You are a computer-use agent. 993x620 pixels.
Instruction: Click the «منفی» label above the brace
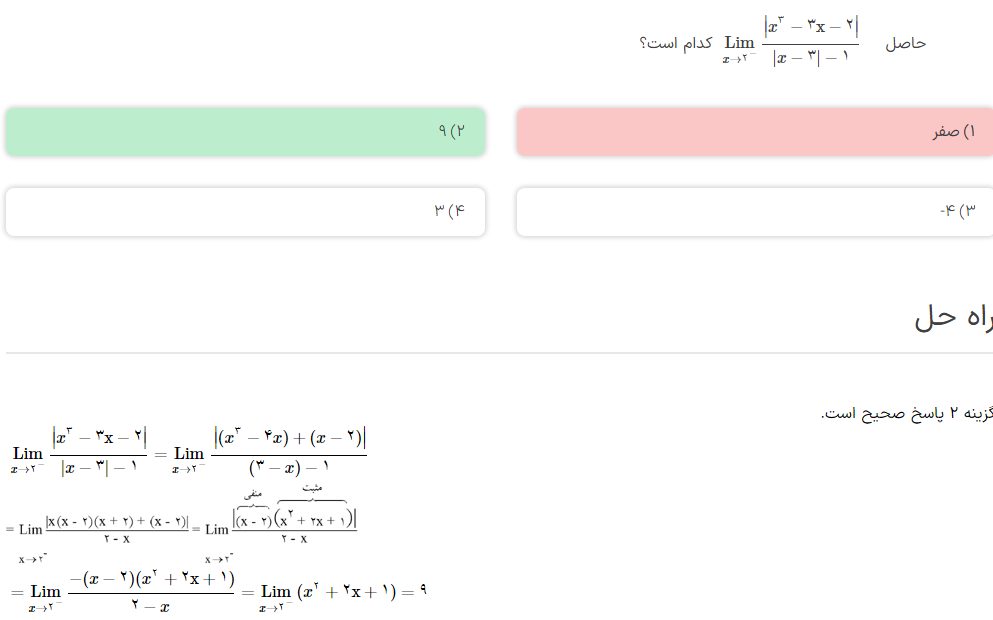tap(253, 494)
